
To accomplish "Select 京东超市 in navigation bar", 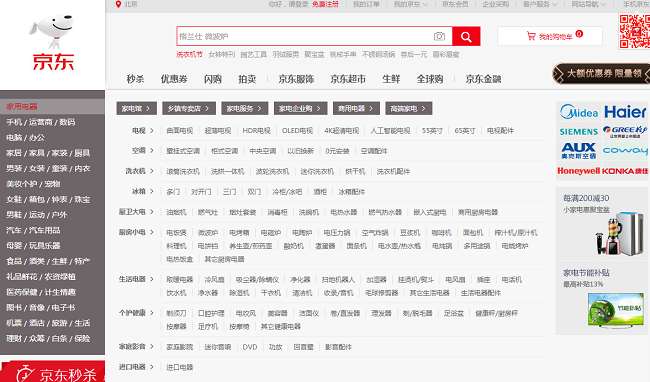I will [x=348, y=79].
